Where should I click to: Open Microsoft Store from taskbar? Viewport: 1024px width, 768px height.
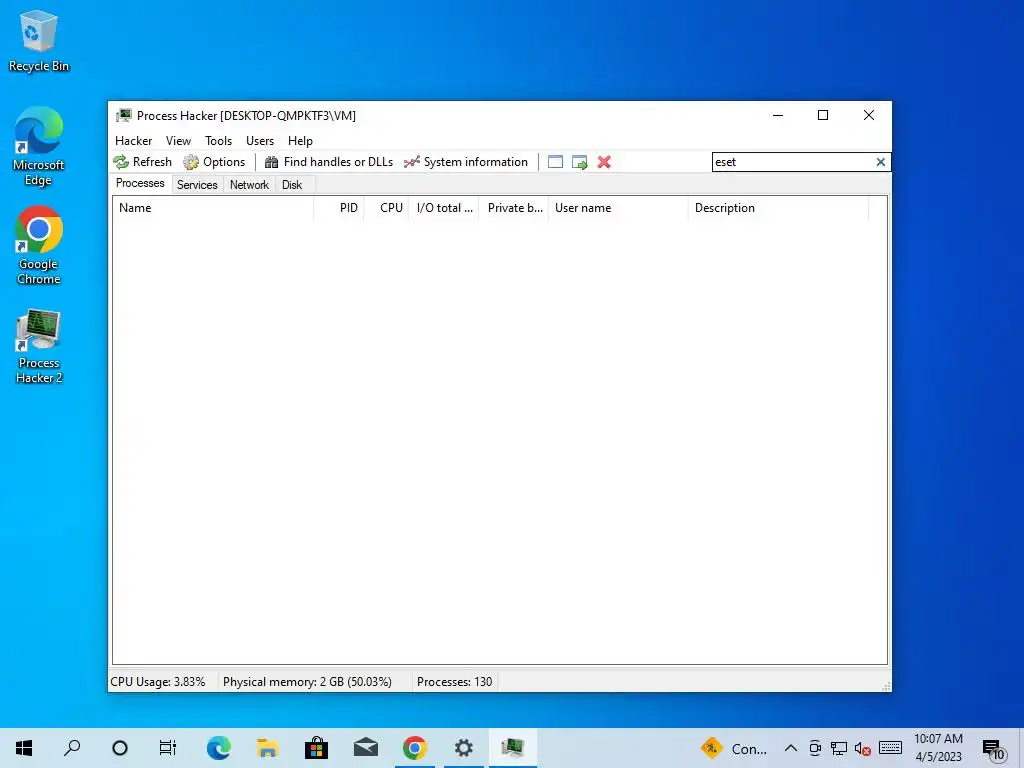[x=316, y=748]
